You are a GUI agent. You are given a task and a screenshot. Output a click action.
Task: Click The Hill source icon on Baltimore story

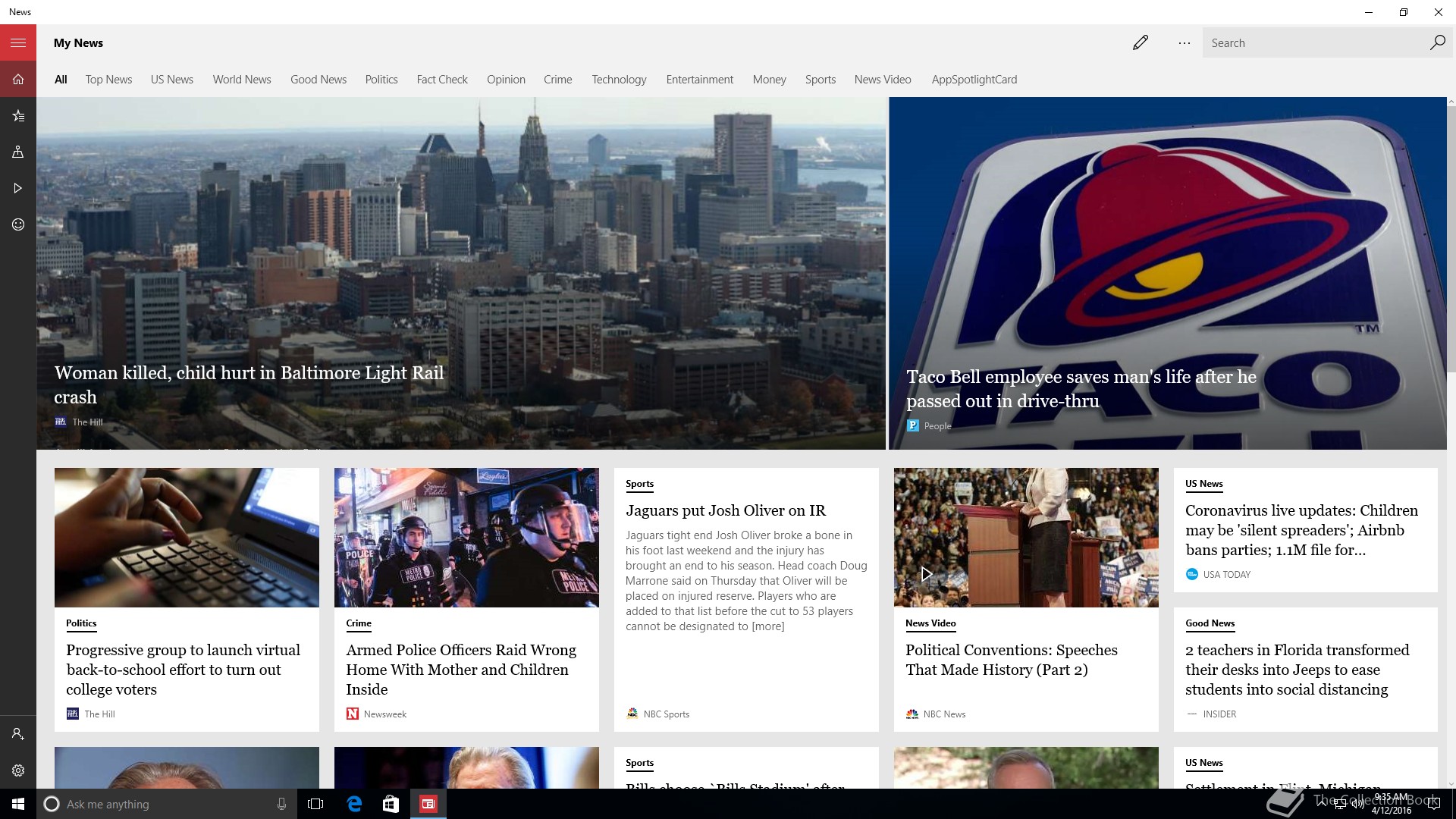tap(61, 422)
